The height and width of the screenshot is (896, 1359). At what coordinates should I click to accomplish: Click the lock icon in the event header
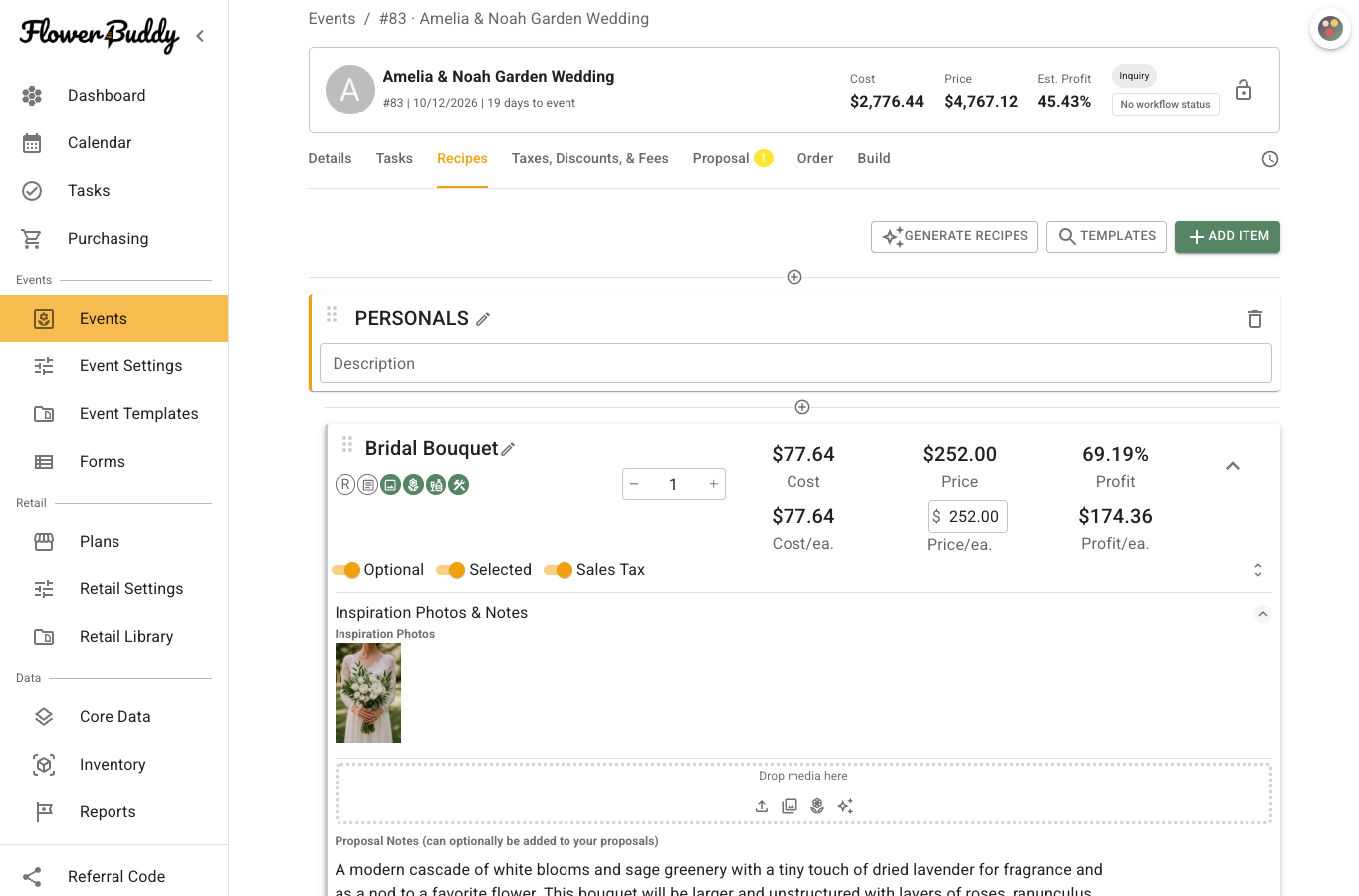(x=1244, y=90)
